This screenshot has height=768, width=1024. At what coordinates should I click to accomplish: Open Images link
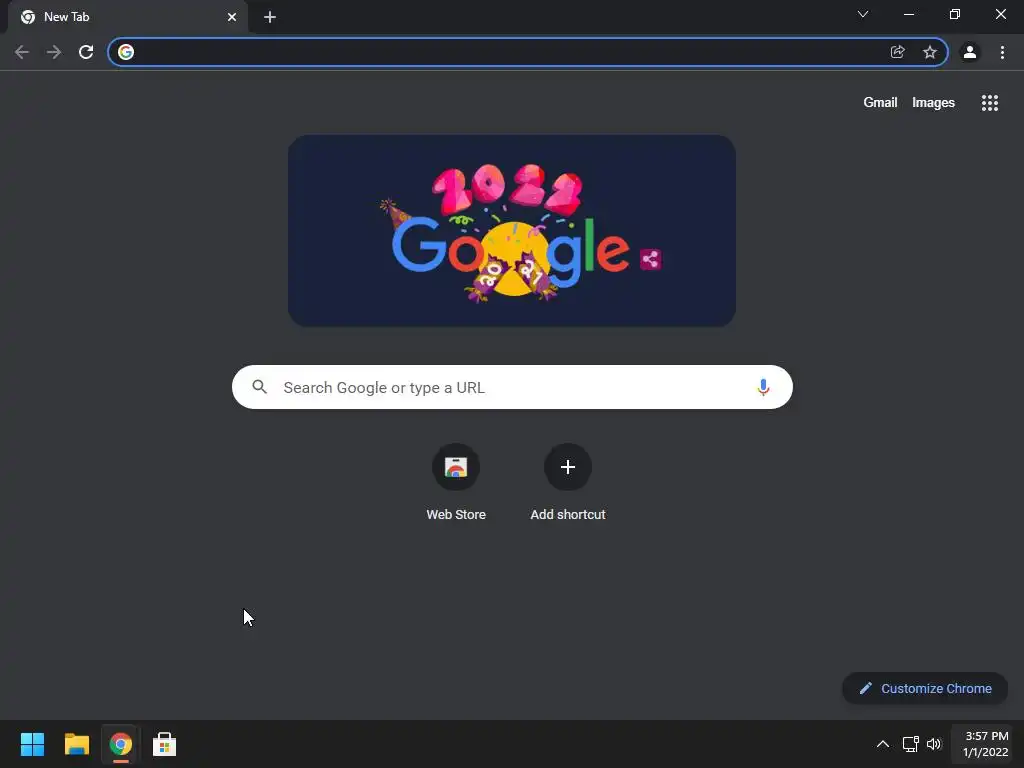pyautogui.click(x=933, y=103)
